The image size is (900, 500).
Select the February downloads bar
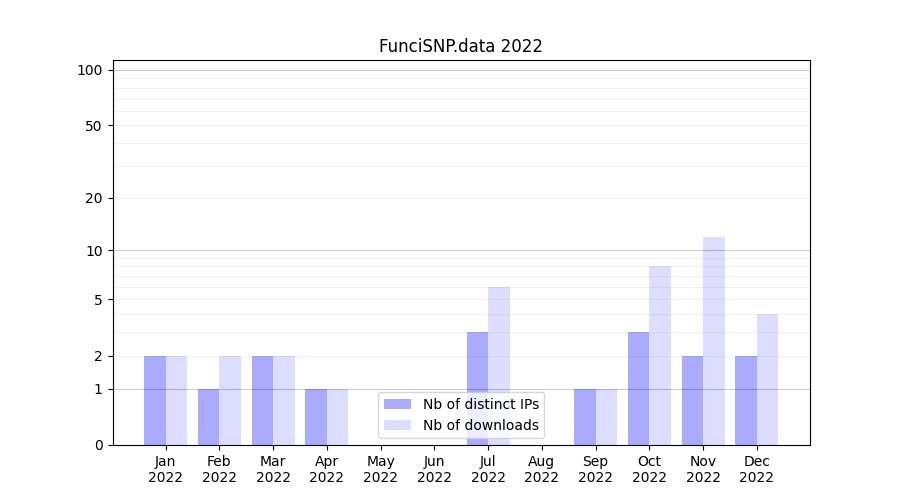coord(230,400)
